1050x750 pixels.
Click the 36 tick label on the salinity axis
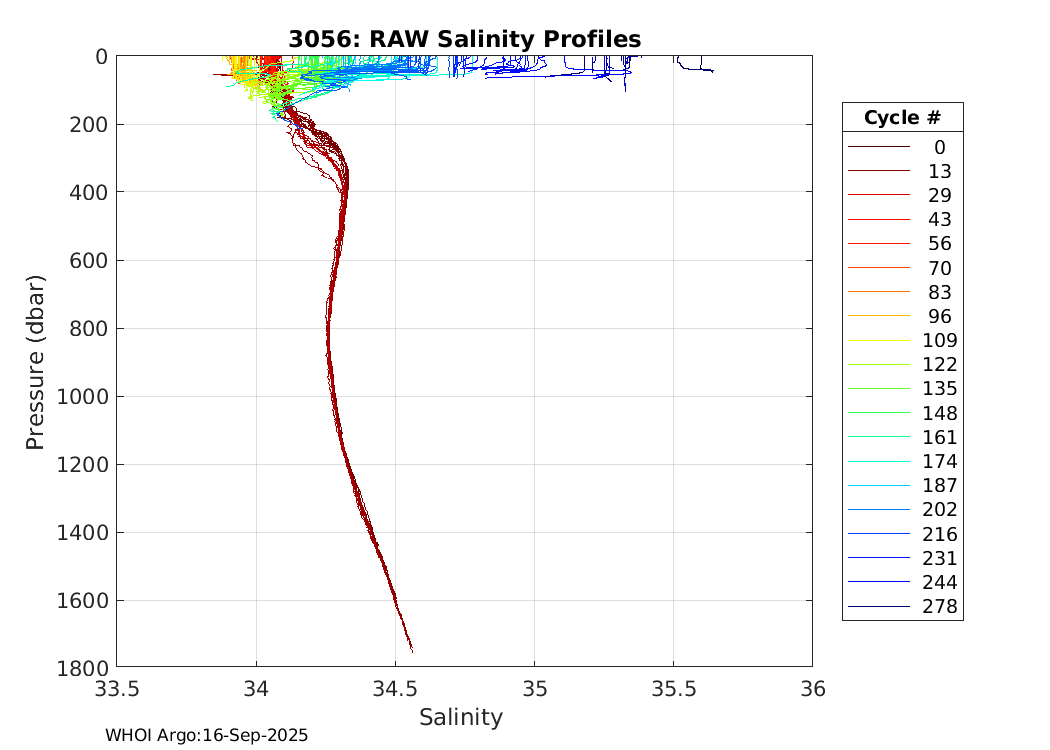click(x=812, y=689)
